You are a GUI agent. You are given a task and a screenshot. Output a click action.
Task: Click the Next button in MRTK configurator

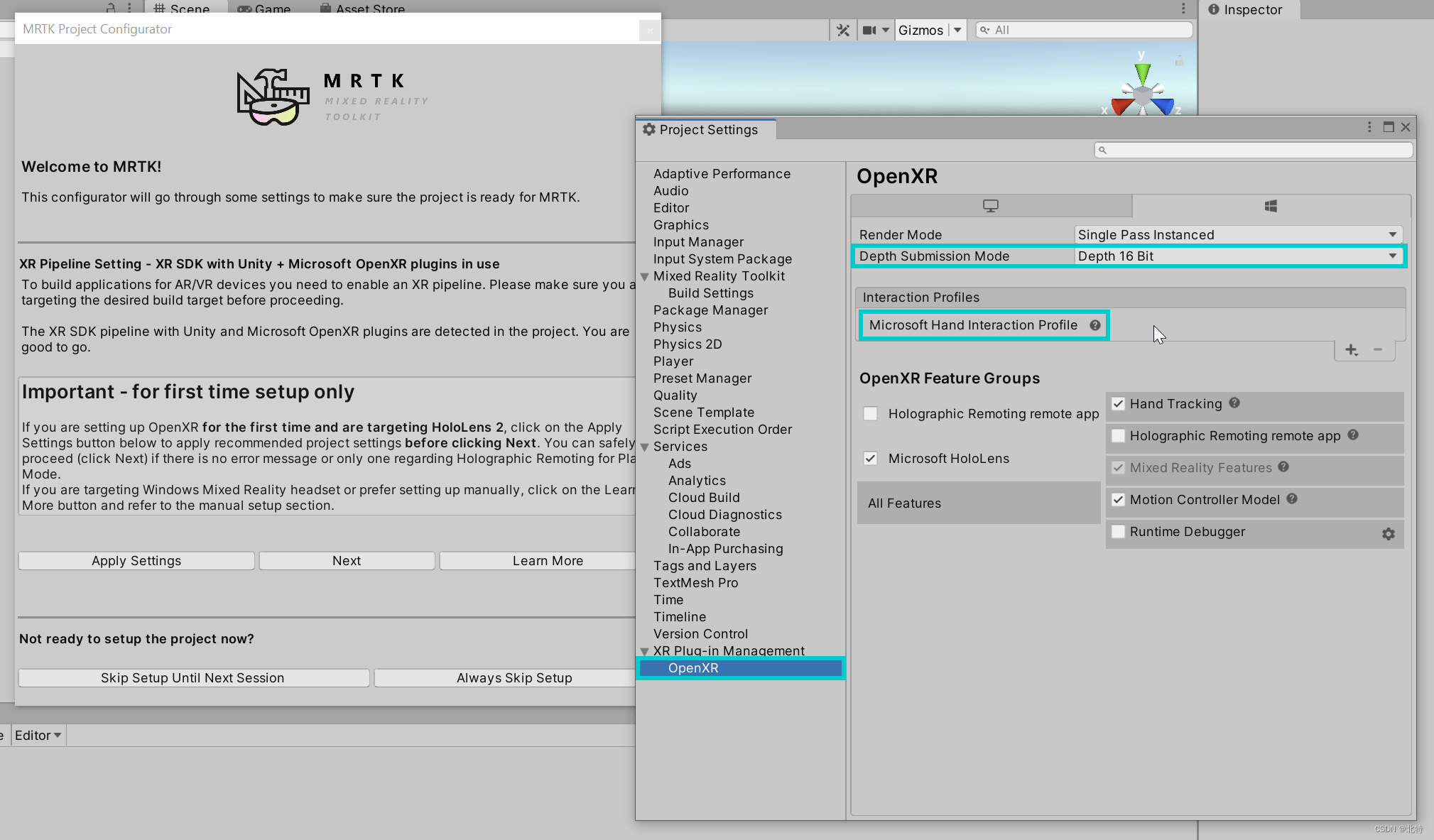pyautogui.click(x=347, y=561)
